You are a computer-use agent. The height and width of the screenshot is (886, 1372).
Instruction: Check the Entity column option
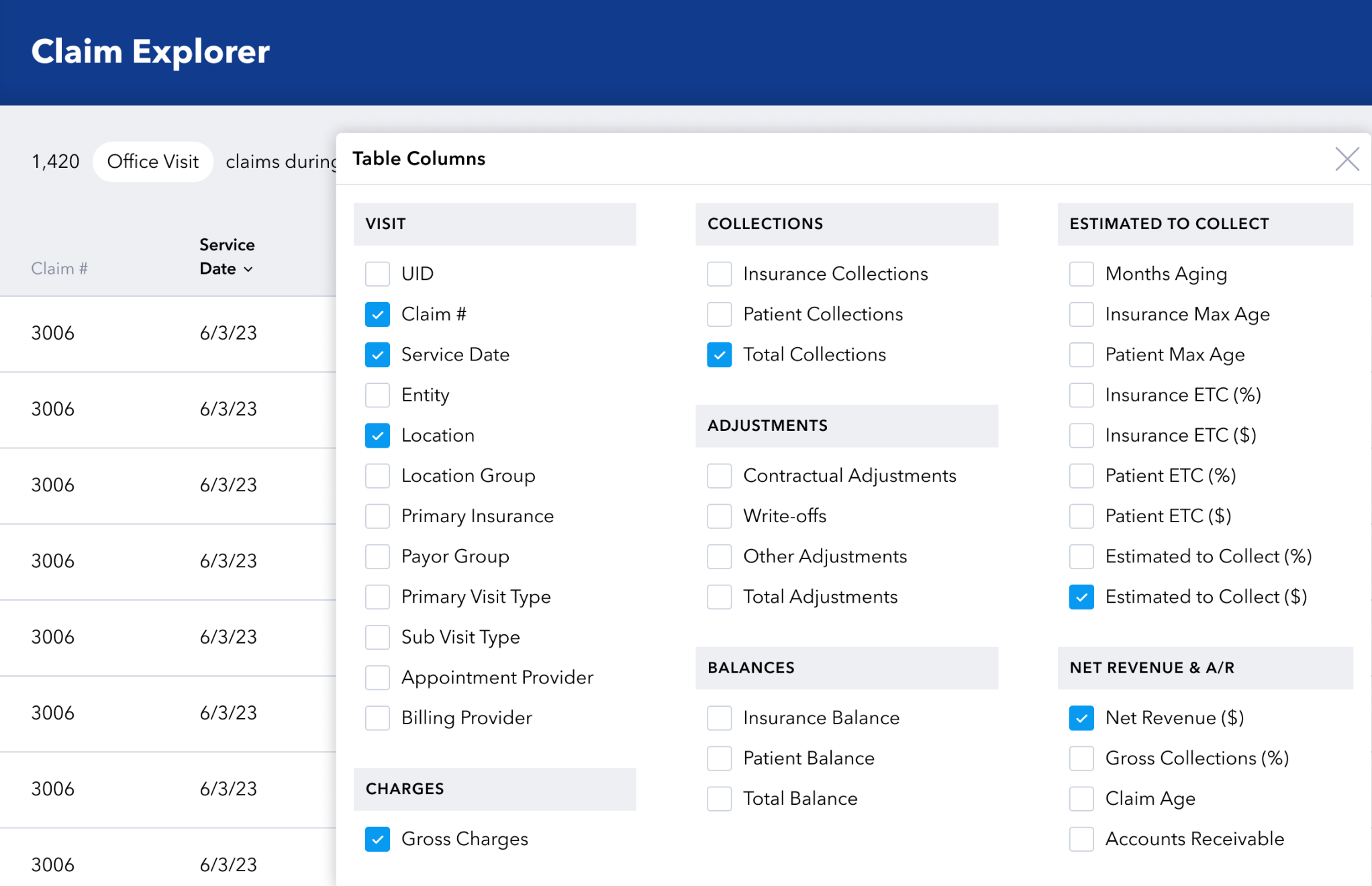point(377,395)
